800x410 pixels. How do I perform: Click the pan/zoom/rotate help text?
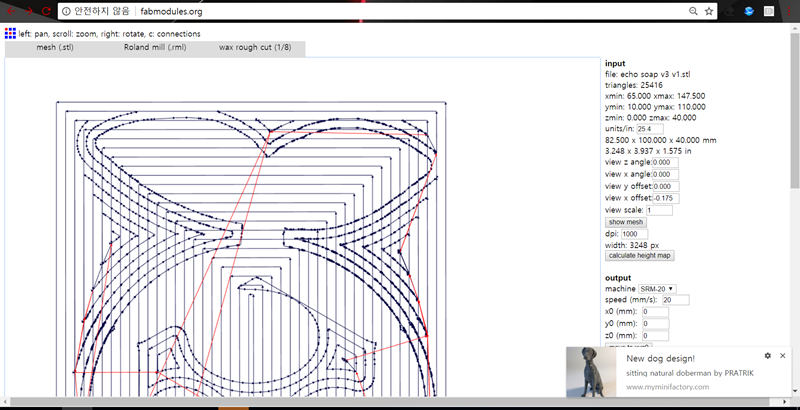tap(110, 34)
